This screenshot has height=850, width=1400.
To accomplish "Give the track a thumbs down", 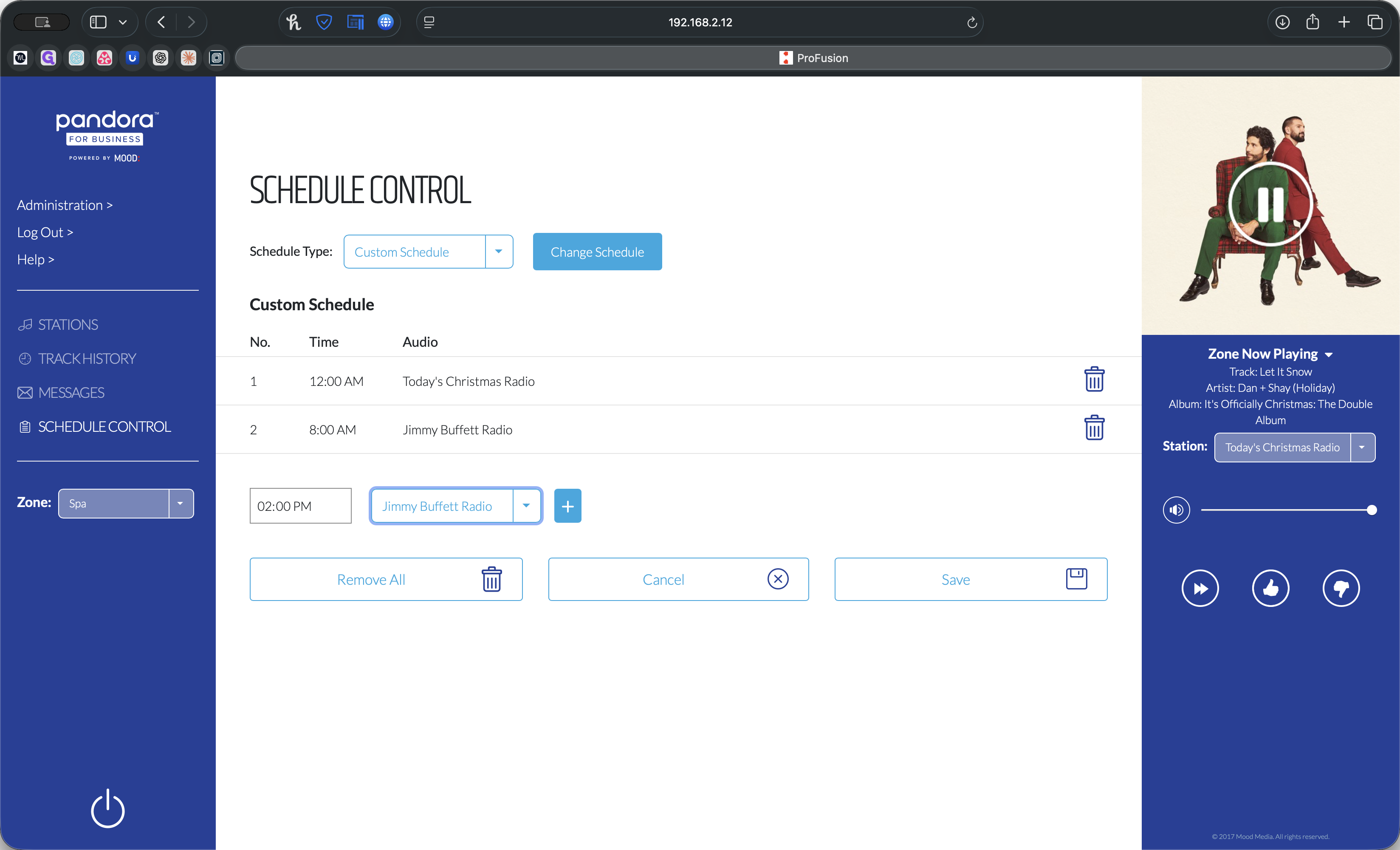I will point(1341,588).
